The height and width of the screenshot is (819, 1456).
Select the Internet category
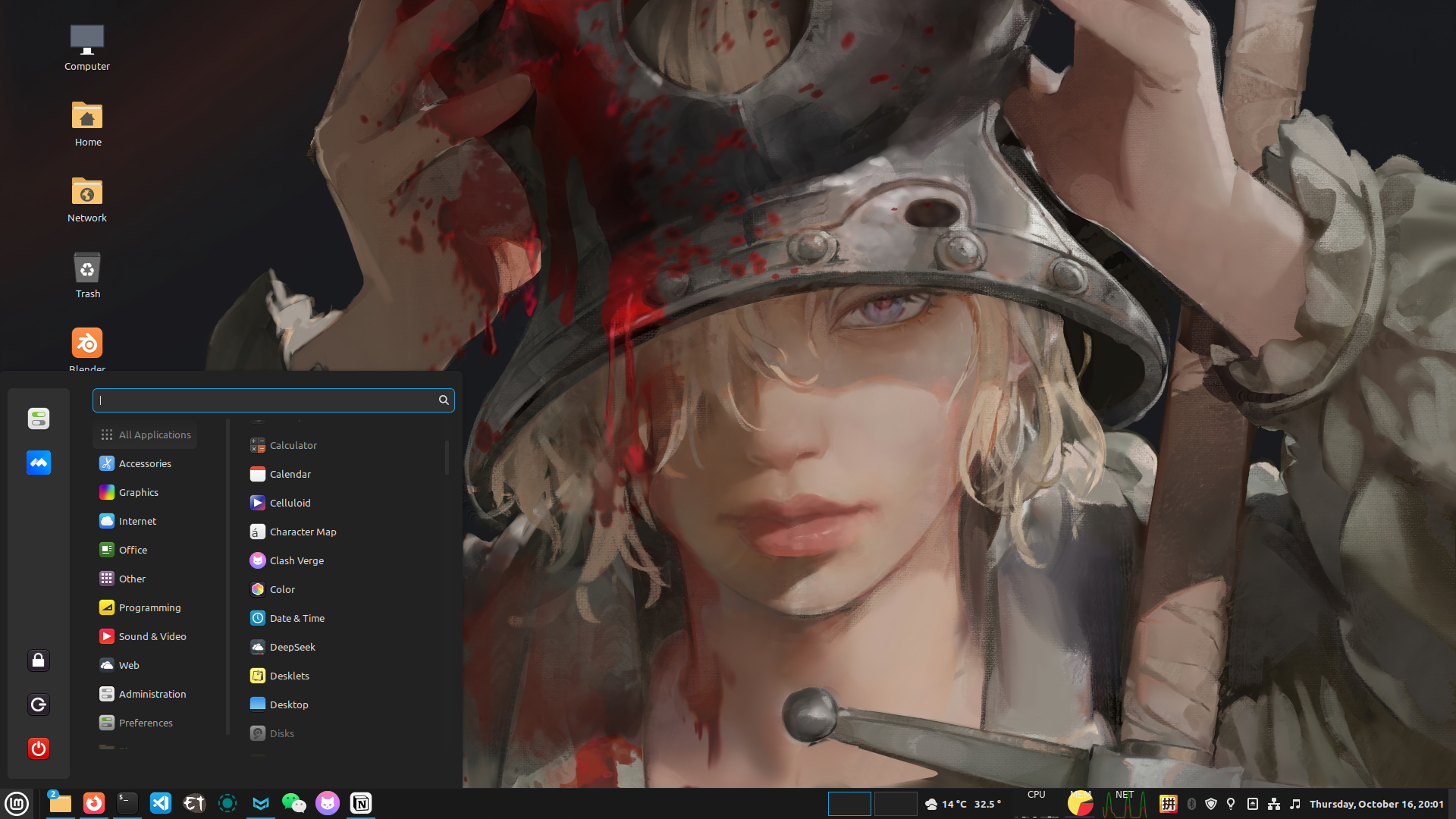pyautogui.click(x=137, y=521)
